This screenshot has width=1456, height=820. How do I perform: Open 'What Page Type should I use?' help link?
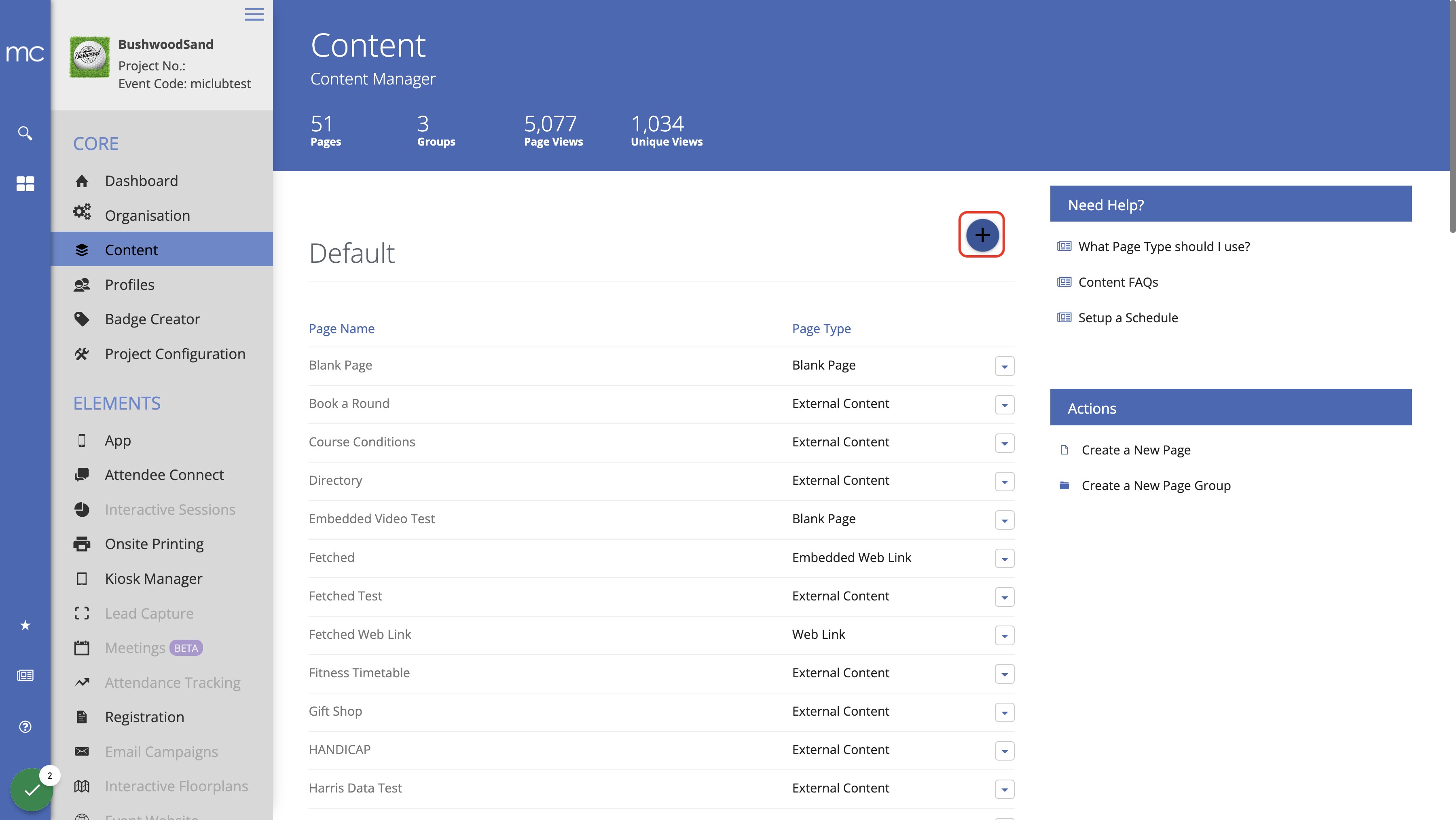click(x=1164, y=246)
